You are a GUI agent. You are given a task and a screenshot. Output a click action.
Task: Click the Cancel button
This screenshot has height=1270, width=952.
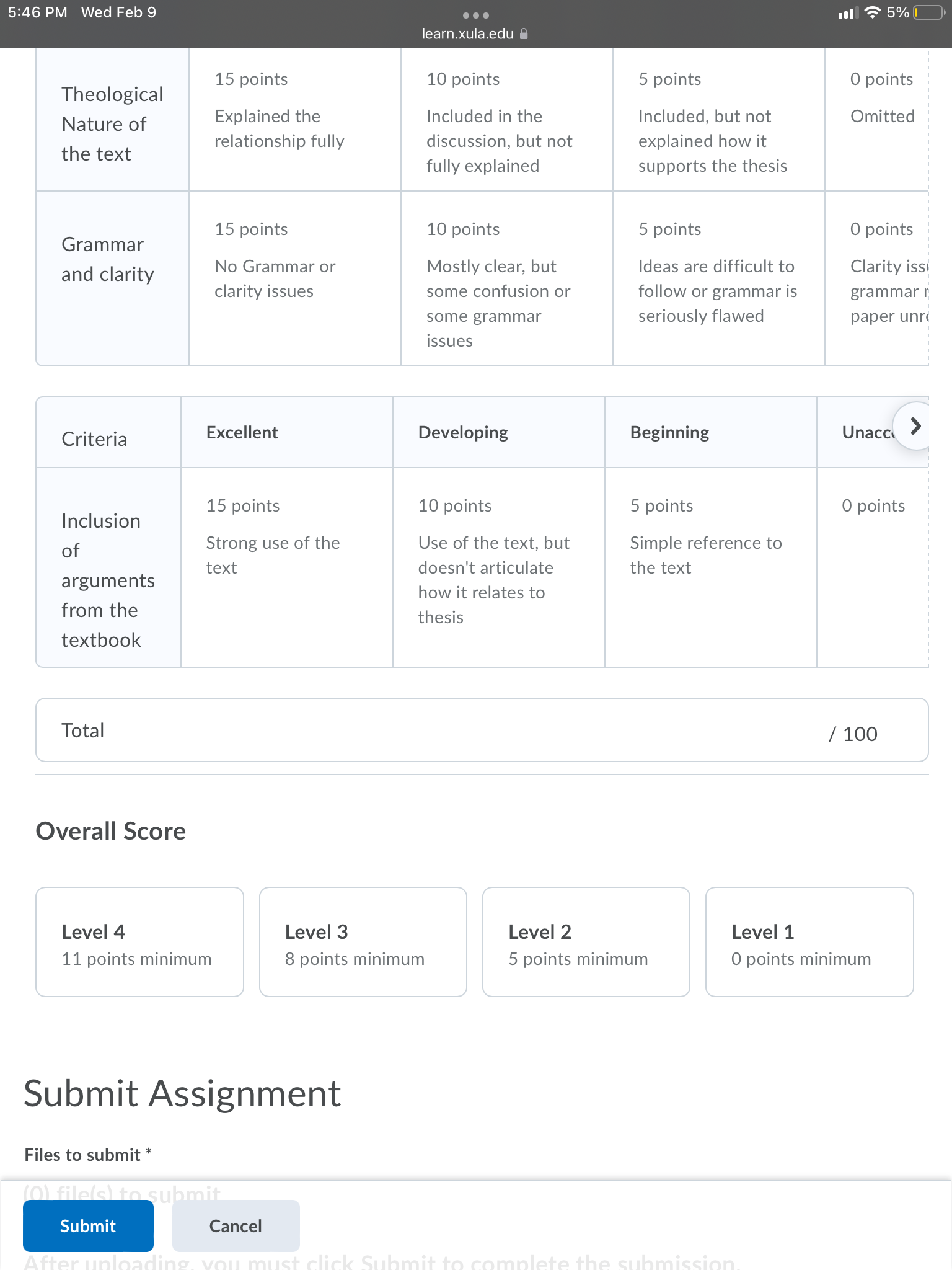[236, 1226]
